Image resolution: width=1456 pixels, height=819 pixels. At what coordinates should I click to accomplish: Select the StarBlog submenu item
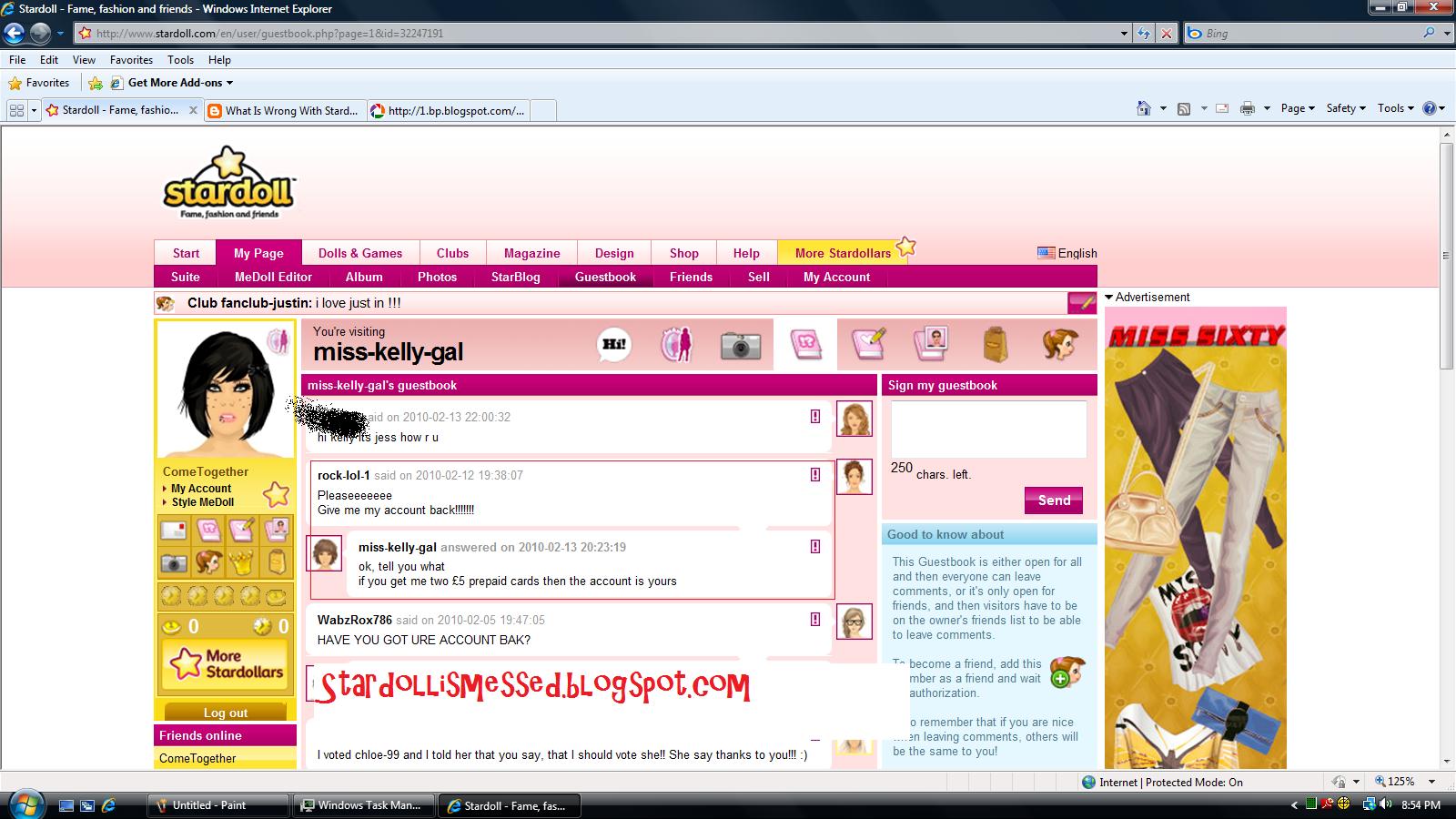pyautogui.click(x=516, y=277)
